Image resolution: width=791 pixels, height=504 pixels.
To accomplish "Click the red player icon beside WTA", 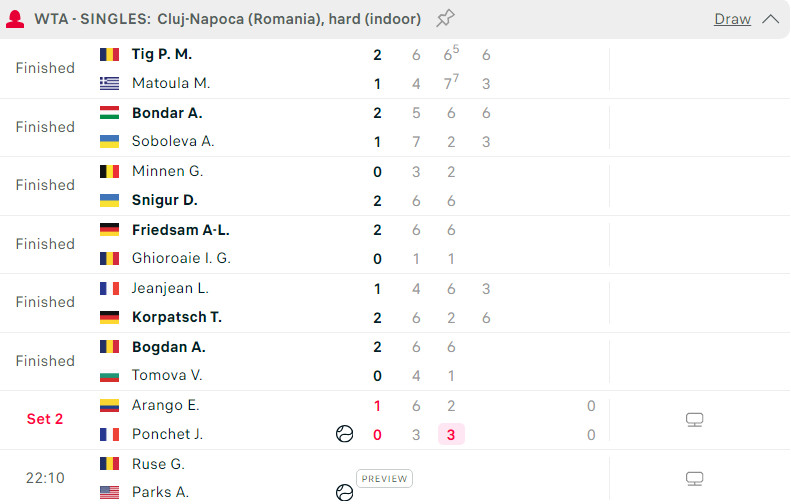I will click(x=16, y=19).
